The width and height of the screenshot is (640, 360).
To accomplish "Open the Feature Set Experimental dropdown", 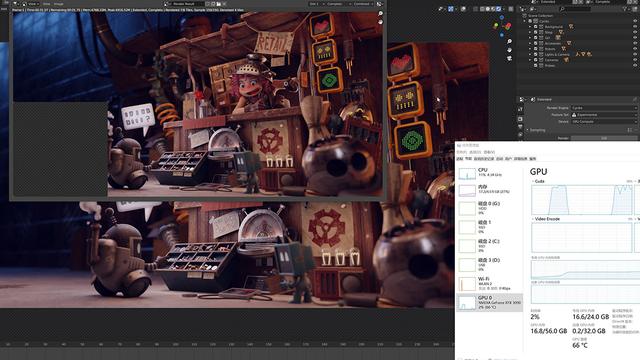I will coord(603,115).
